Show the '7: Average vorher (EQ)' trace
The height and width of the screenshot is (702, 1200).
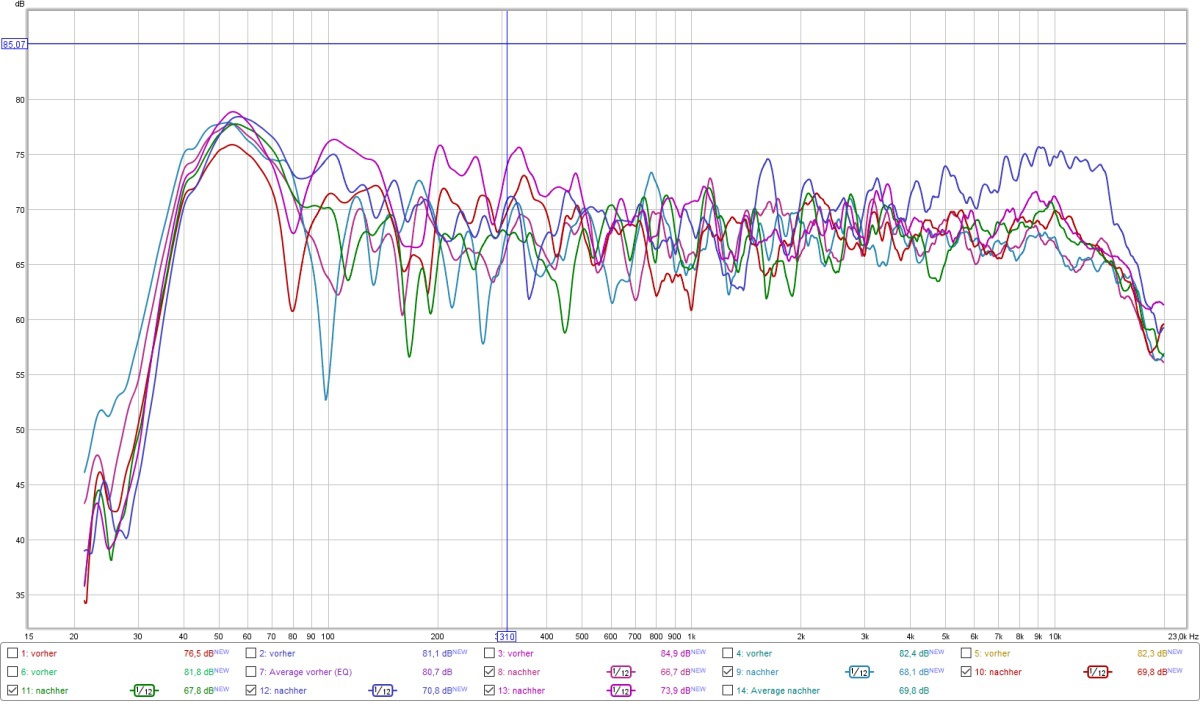click(251, 672)
